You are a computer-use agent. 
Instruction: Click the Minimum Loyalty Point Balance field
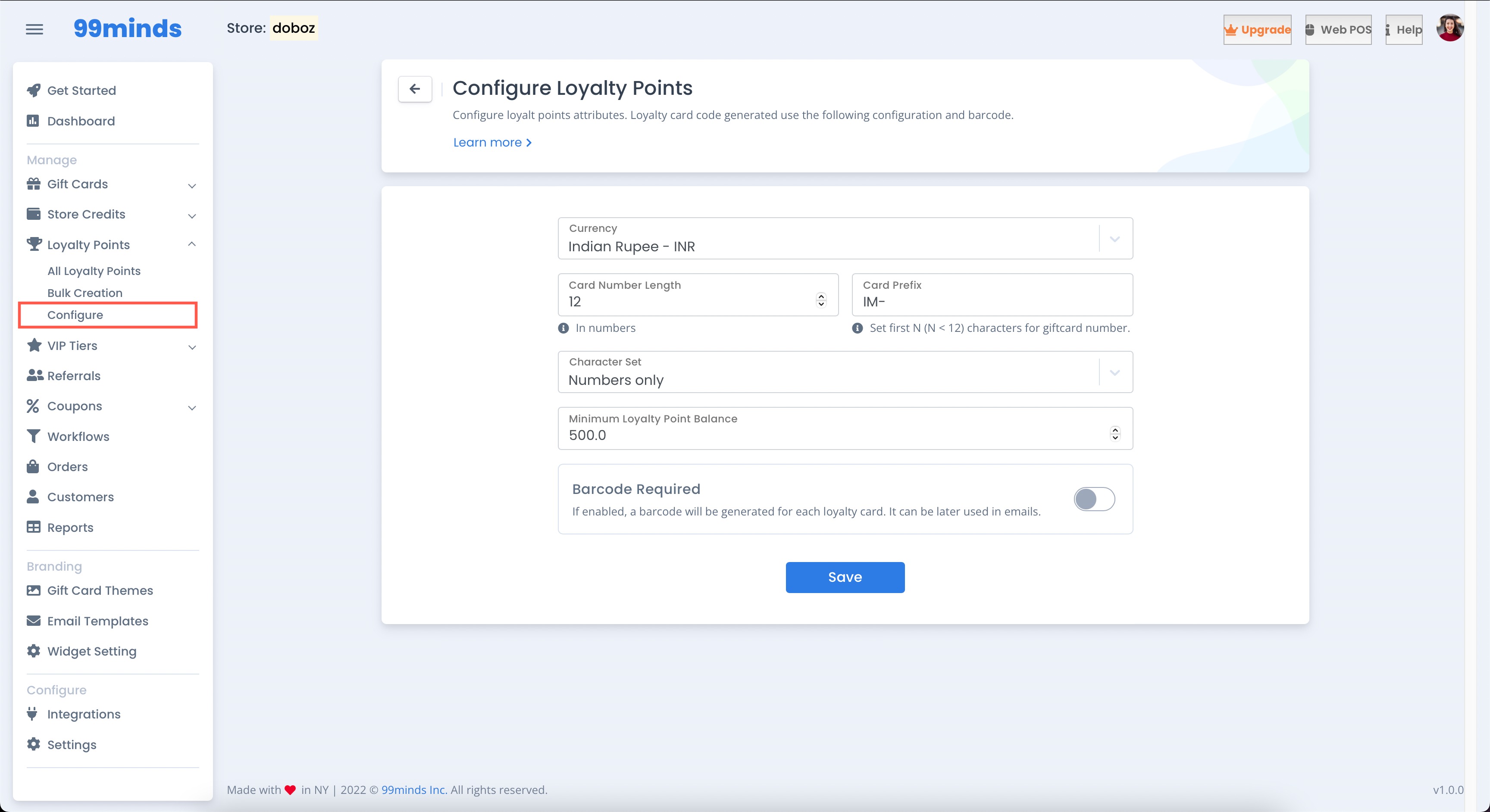click(x=845, y=428)
